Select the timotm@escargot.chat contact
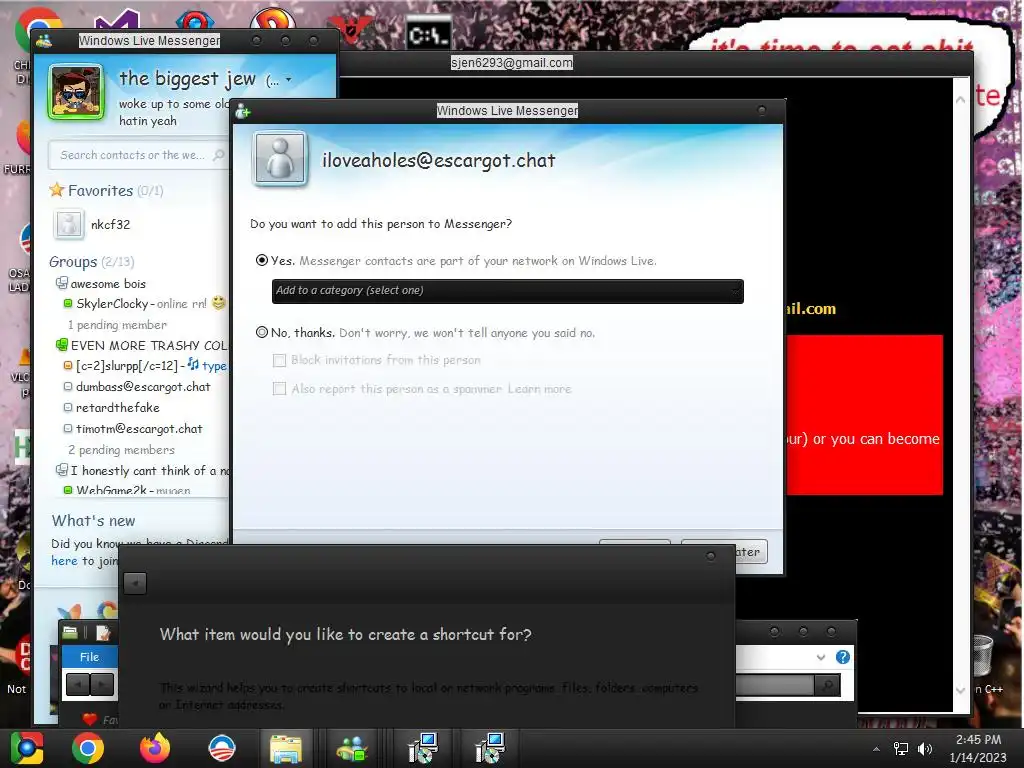The width and height of the screenshot is (1024, 768). pos(139,428)
